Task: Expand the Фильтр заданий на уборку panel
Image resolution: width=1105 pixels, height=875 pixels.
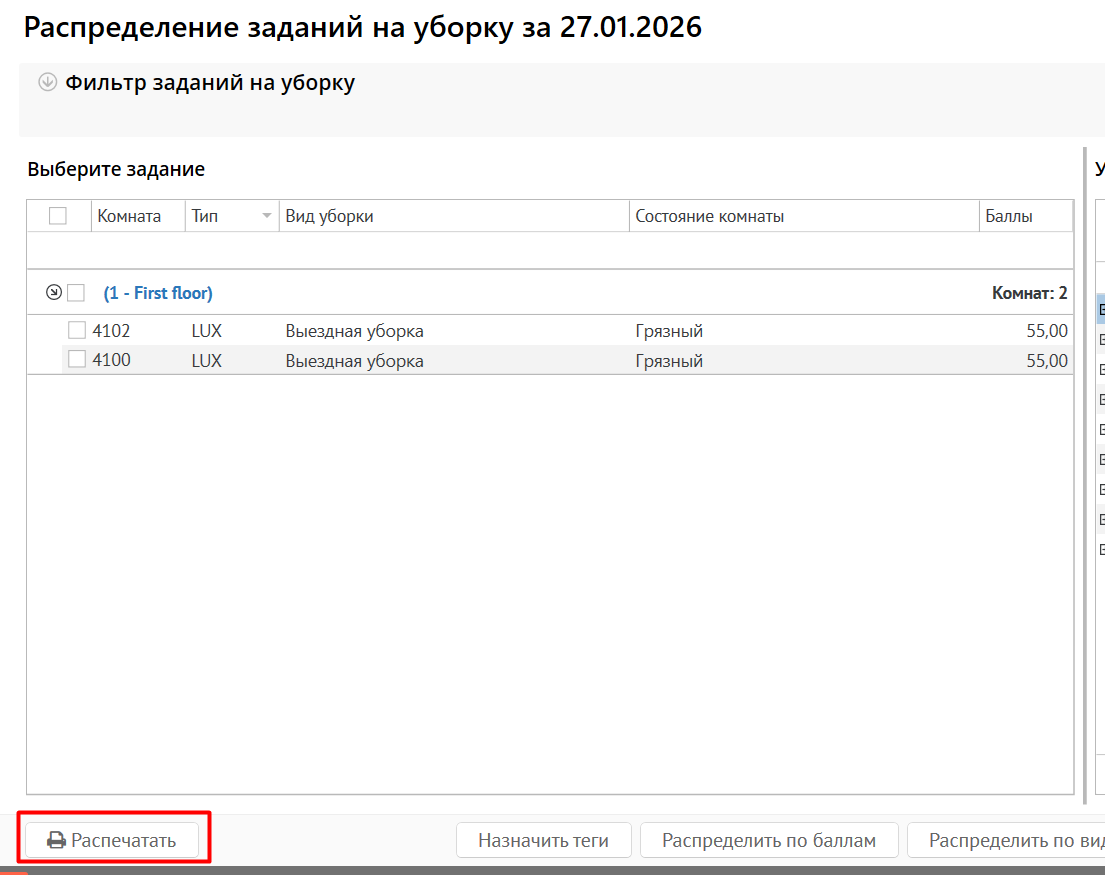Action: coord(47,83)
